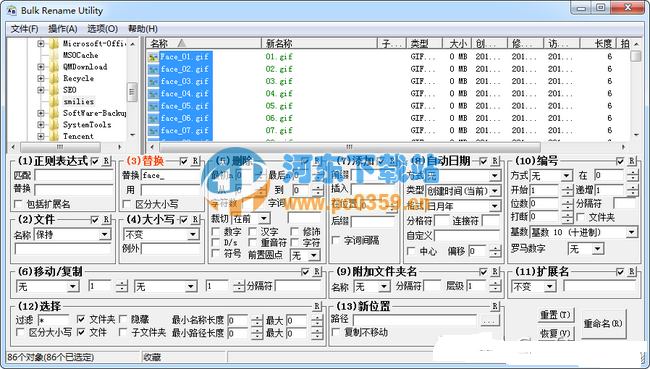Click the GIF icon beside Face_01.gif
650x369 pixels.
click(x=153, y=57)
